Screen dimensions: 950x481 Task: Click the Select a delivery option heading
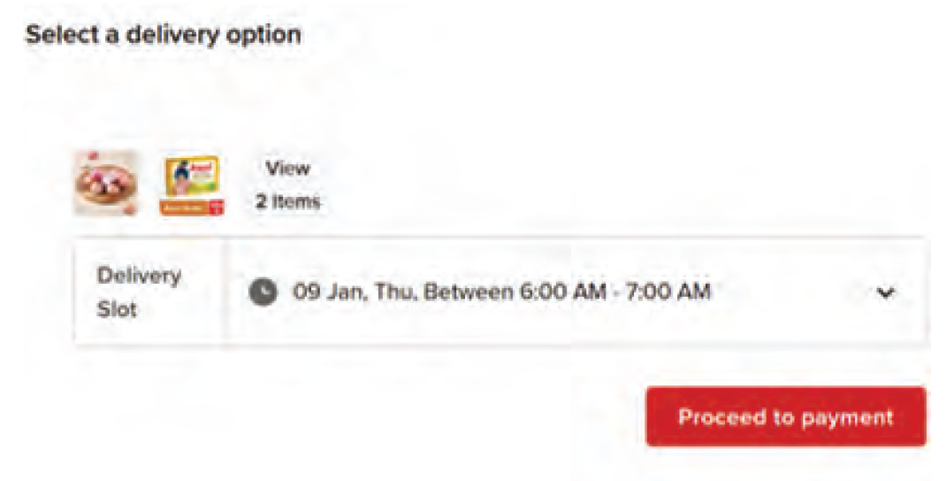(163, 34)
